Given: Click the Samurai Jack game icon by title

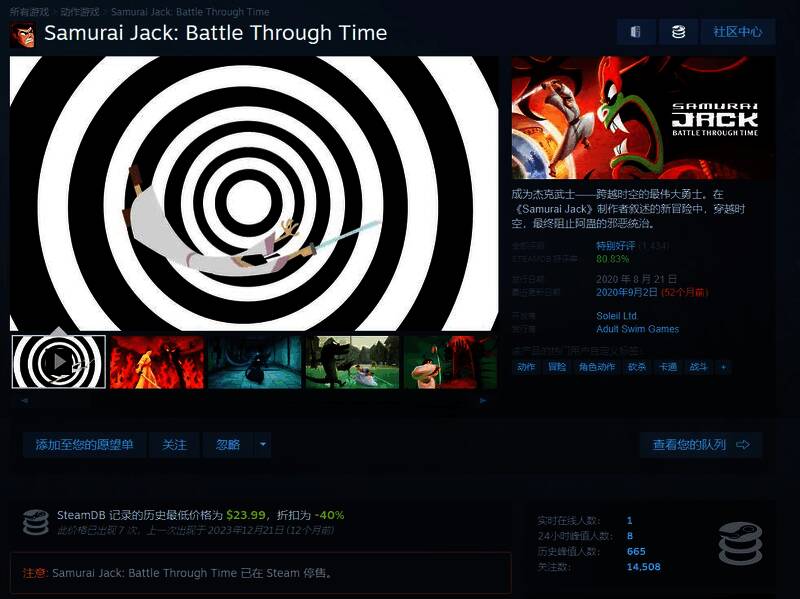Looking at the screenshot, I should 22,34.
